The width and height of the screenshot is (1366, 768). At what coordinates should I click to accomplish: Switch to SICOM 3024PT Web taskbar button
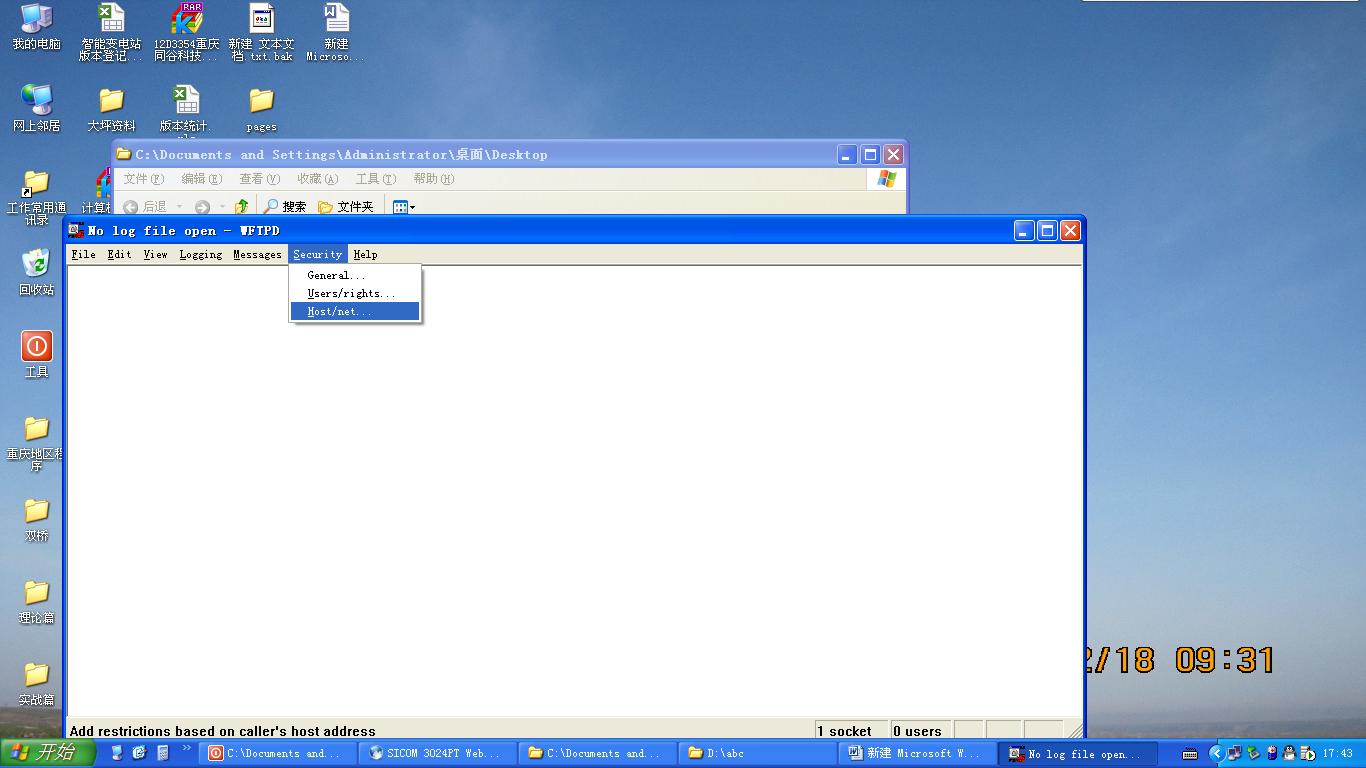point(434,754)
